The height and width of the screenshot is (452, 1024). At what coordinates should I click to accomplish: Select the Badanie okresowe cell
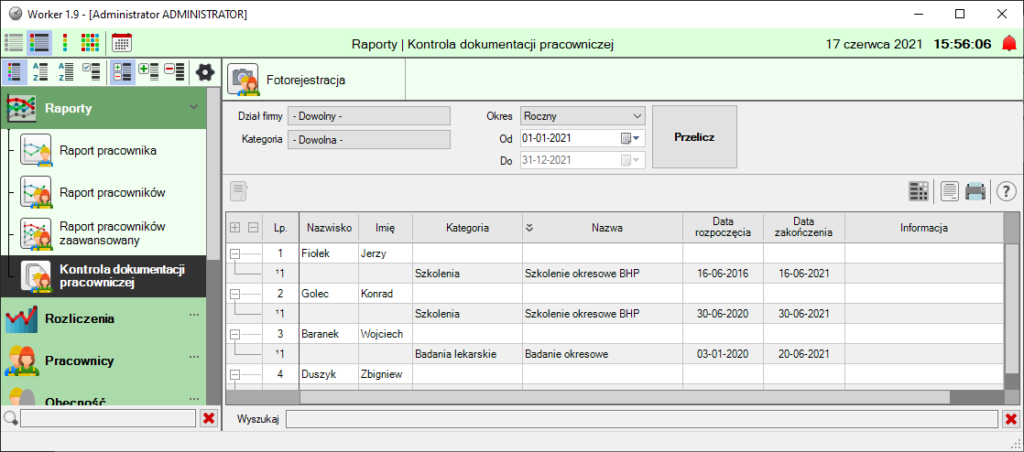(603, 354)
